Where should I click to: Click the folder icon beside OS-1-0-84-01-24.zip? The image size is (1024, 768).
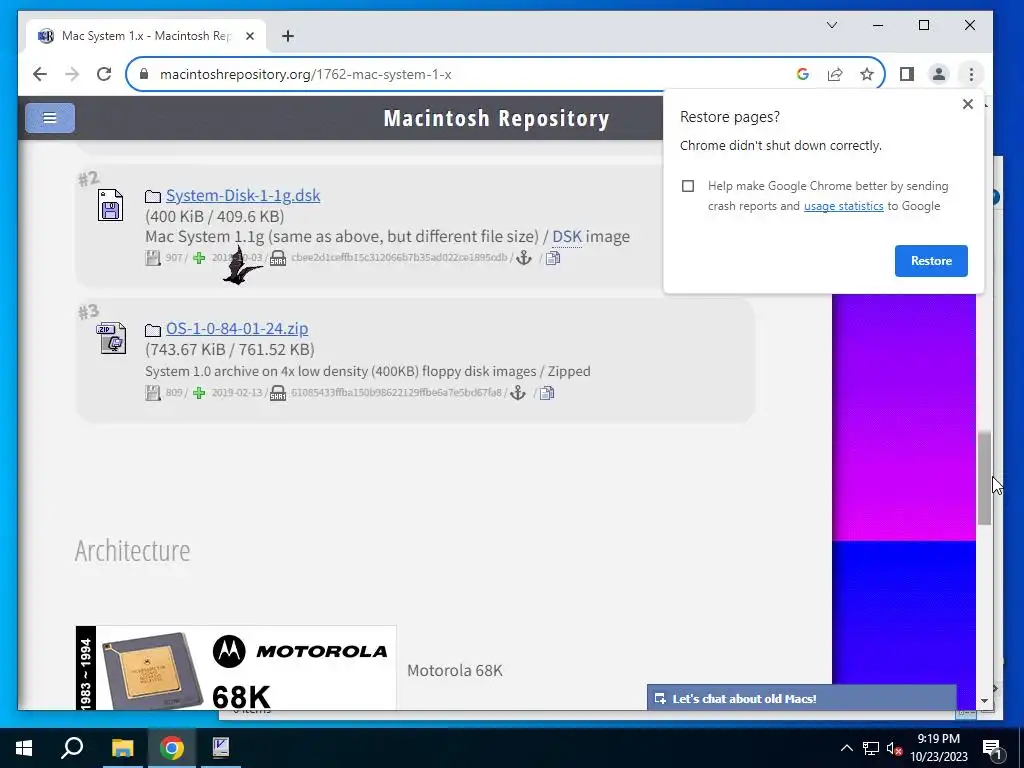point(153,329)
